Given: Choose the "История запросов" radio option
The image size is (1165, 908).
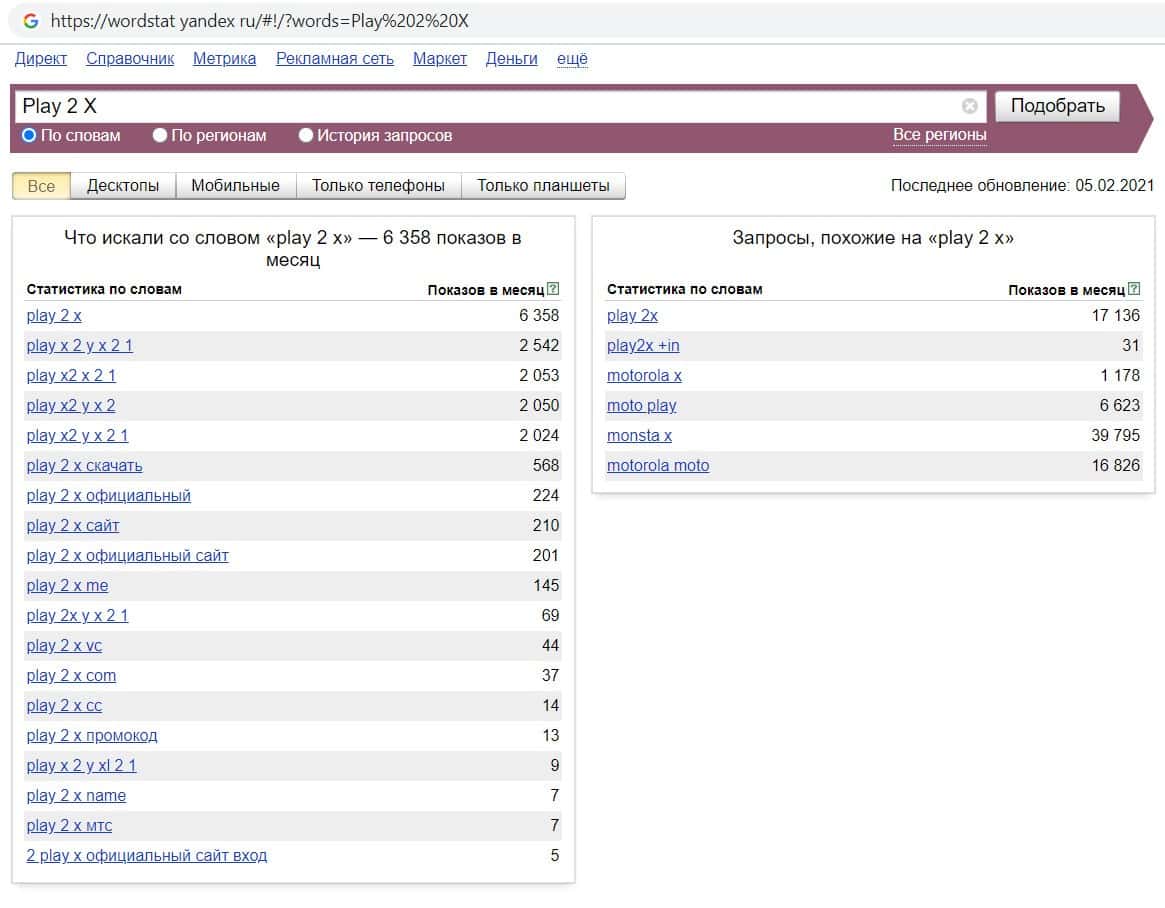Looking at the screenshot, I should coord(306,135).
